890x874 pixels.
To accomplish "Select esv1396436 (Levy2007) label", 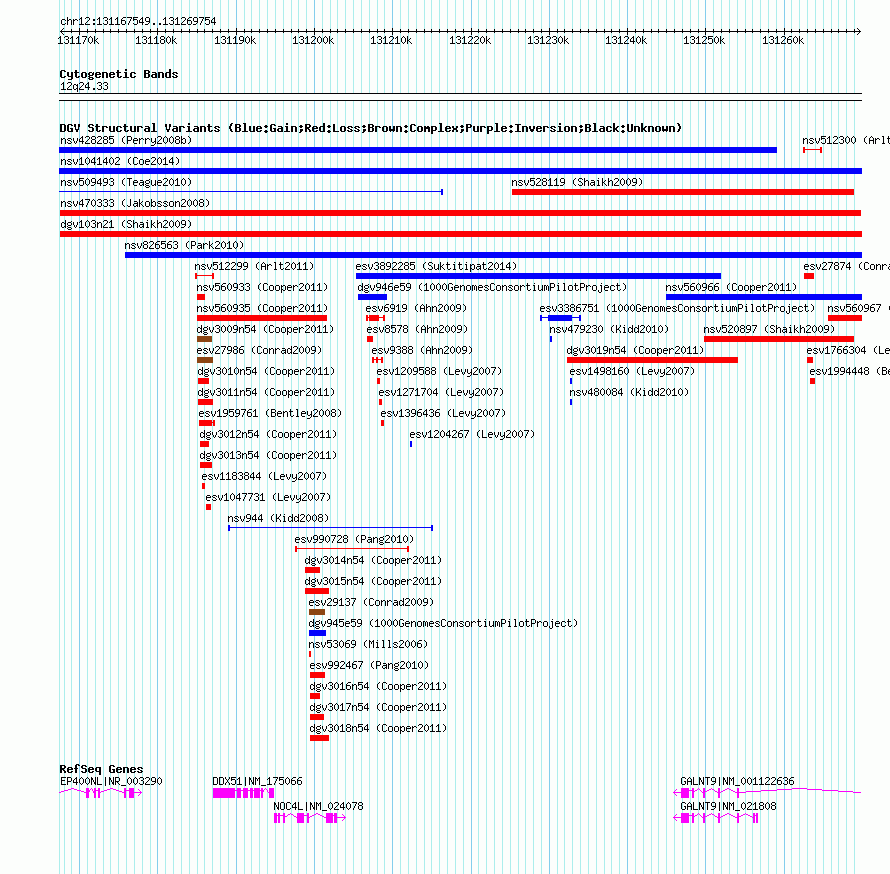I will coord(443,413).
